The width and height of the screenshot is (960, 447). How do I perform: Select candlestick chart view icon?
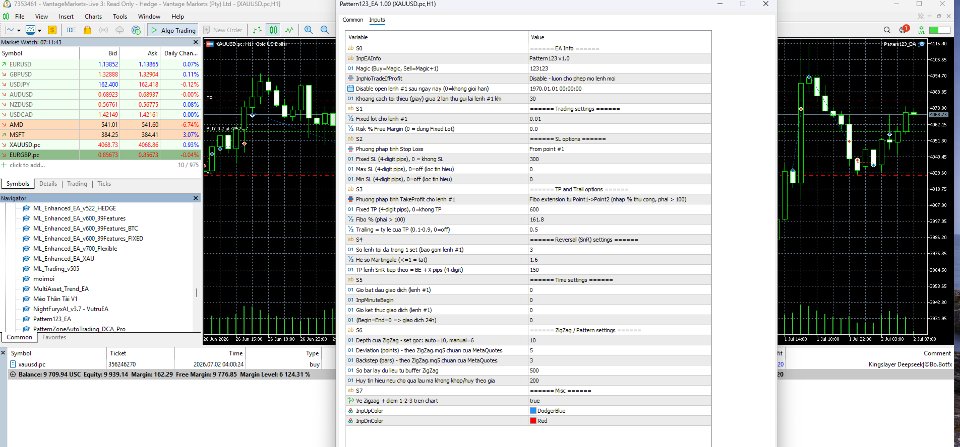coord(272,30)
